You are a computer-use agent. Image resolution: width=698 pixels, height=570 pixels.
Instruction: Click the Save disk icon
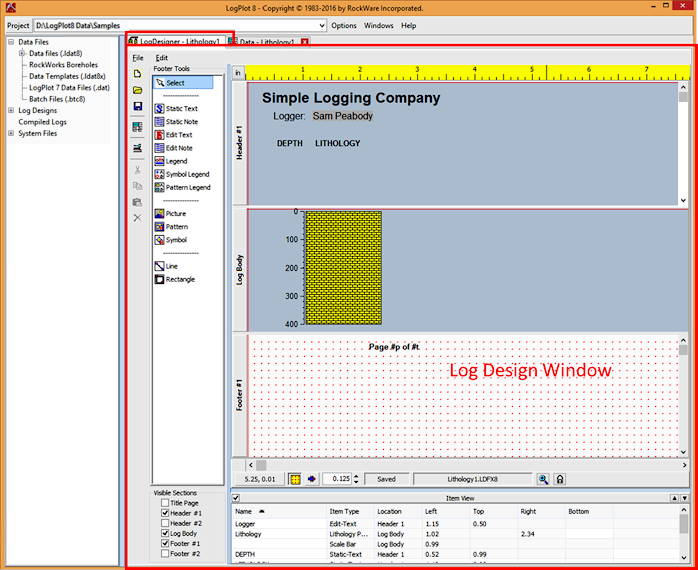pos(137,107)
